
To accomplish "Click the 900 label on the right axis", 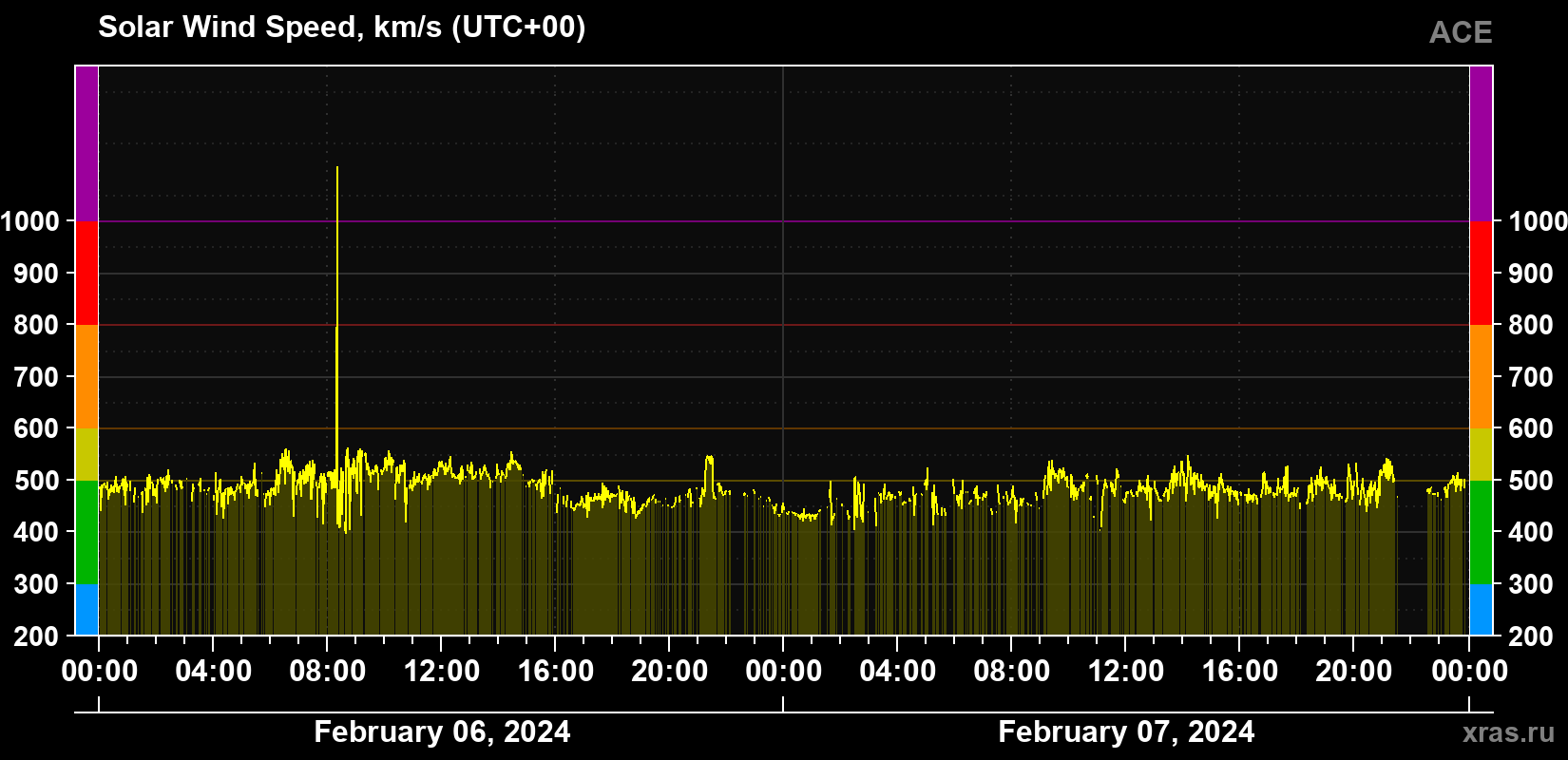I will [x=1532, y=274].
